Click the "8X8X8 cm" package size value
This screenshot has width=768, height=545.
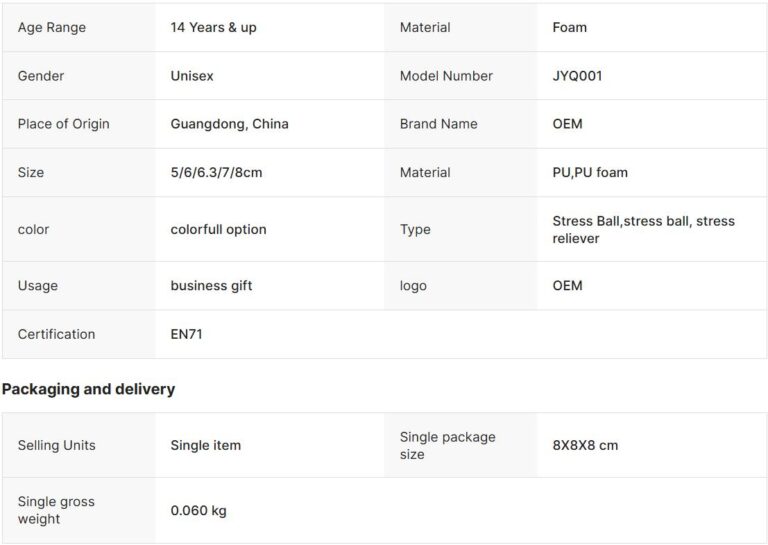585,445
